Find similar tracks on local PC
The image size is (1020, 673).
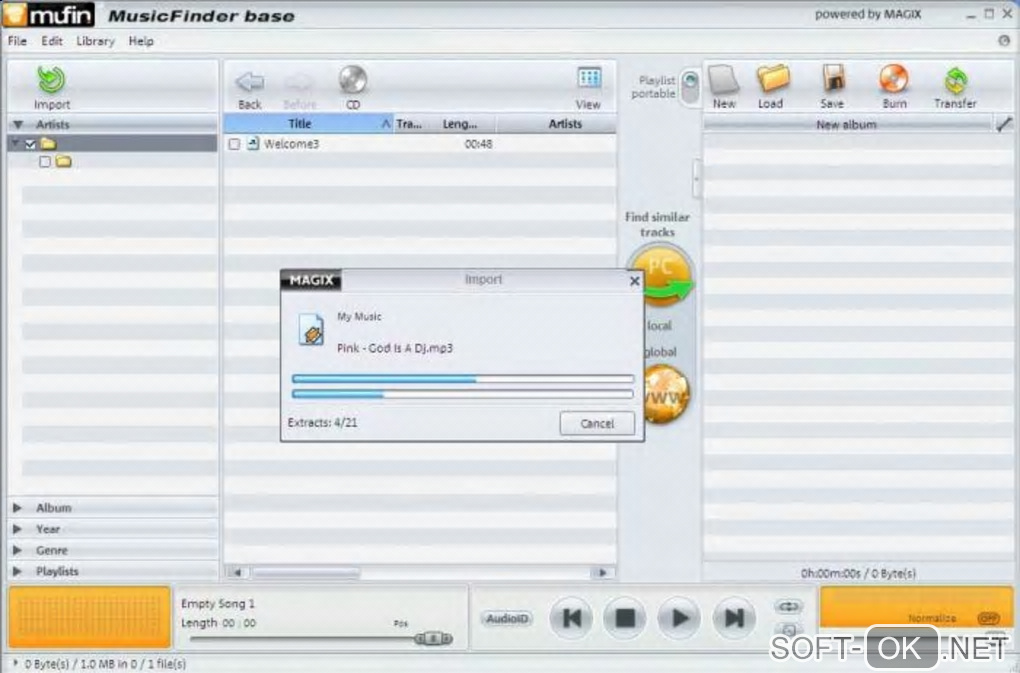coord(660,277)
